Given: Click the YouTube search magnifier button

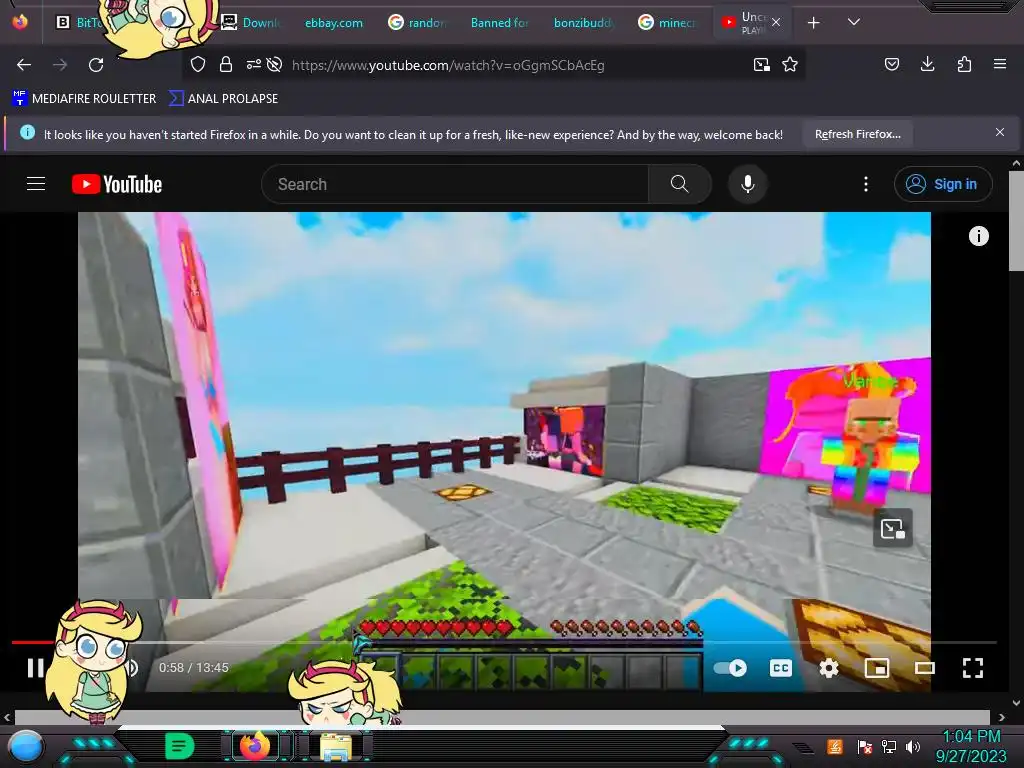Looking at the screenshot, I should (679, 184).
